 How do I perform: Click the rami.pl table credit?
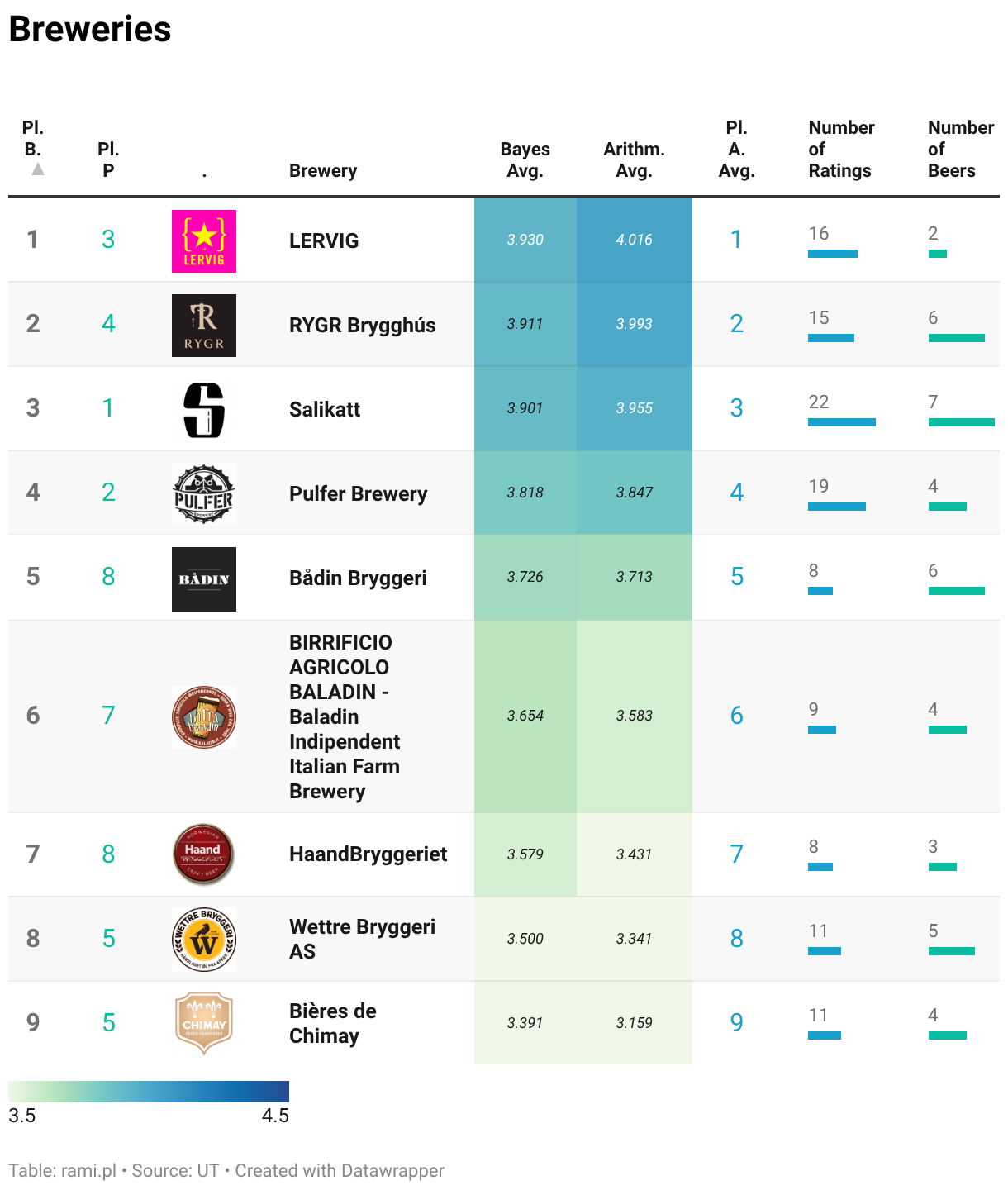click(63, 1170)
